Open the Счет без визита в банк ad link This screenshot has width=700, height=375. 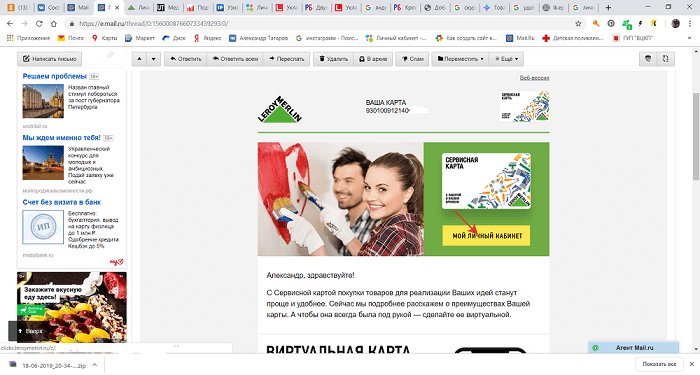62,202
